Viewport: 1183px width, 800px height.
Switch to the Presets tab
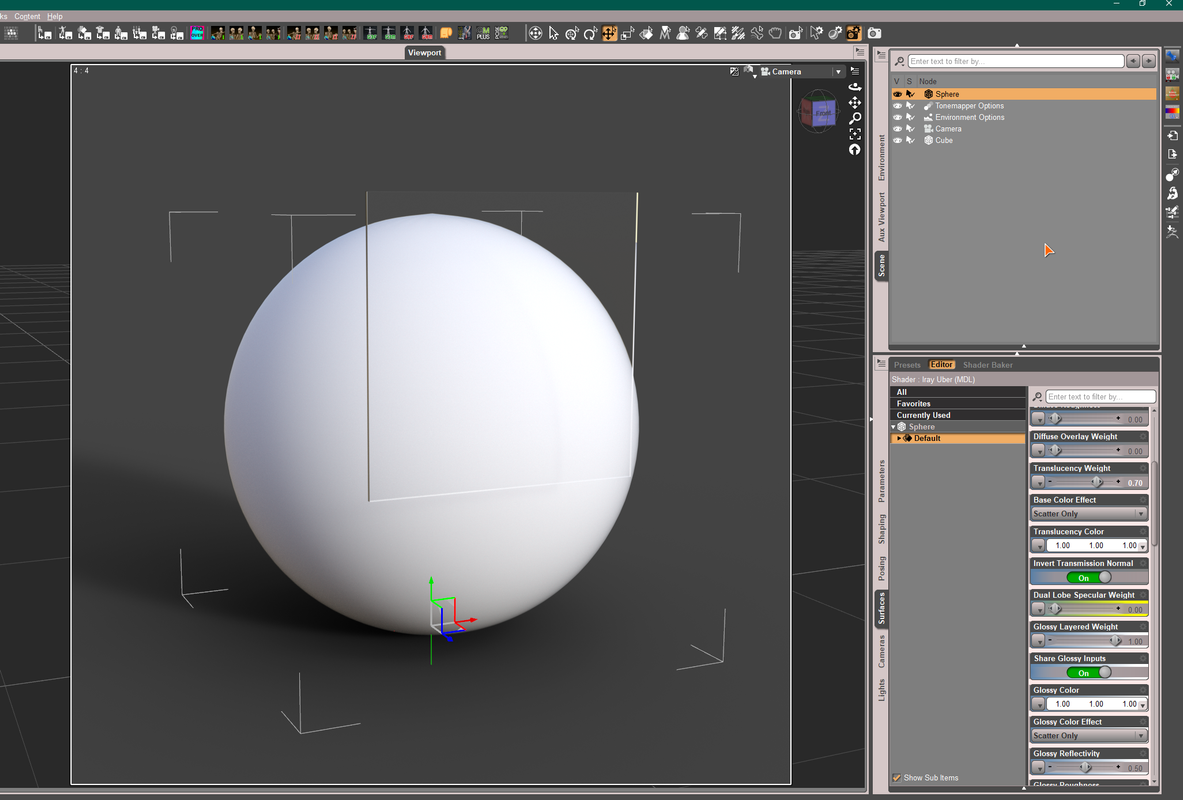907,365
